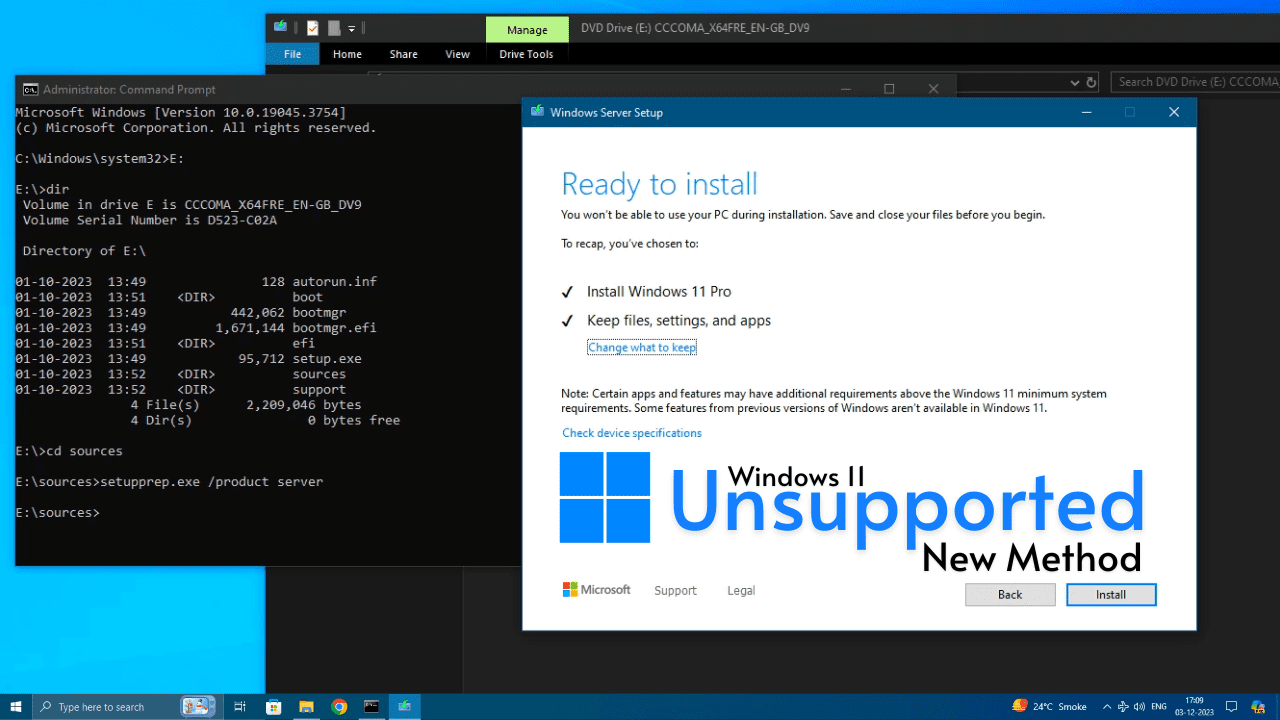Open the speaker volume icon in system tray

pyautogui.click(x=1138, y=706)
